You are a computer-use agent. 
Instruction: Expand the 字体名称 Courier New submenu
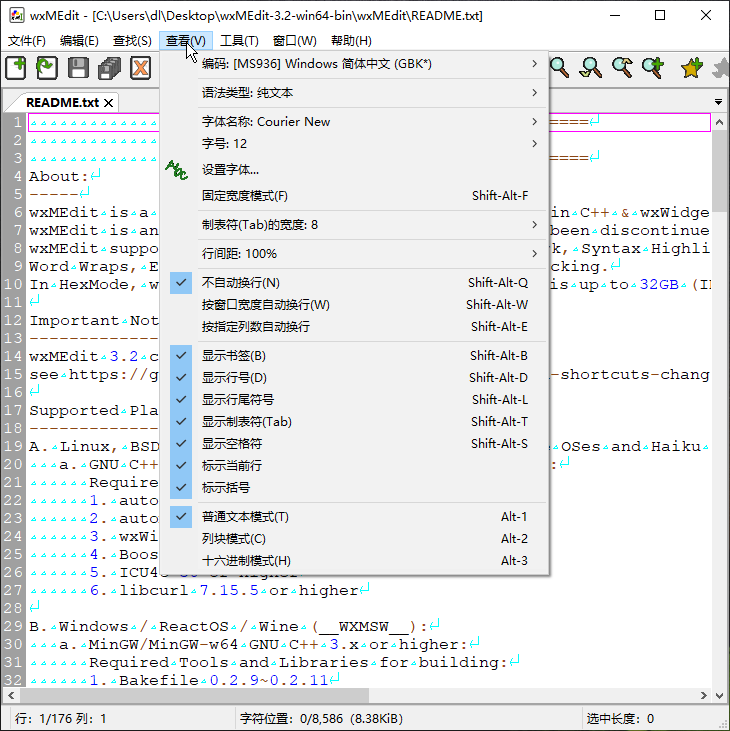[x=353, y=122]
